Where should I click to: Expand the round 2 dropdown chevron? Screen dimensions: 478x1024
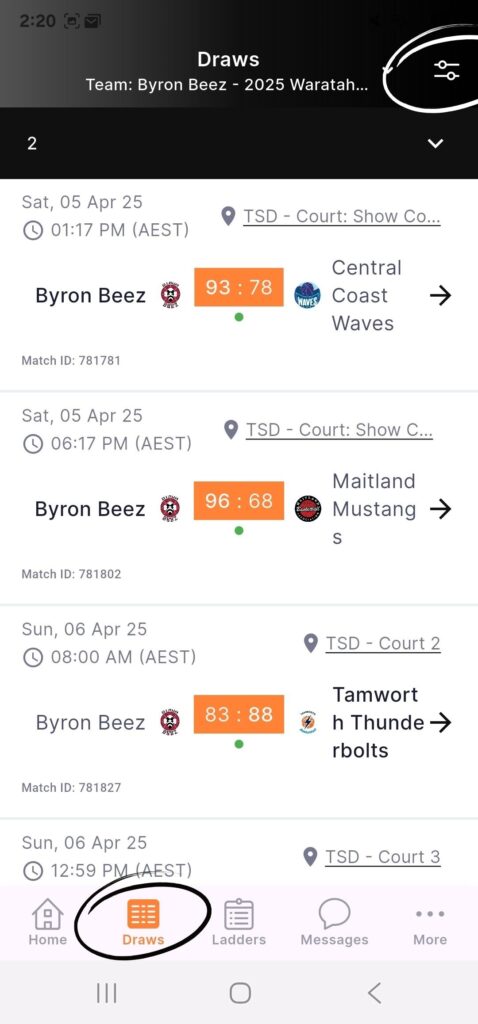point(436,143)
